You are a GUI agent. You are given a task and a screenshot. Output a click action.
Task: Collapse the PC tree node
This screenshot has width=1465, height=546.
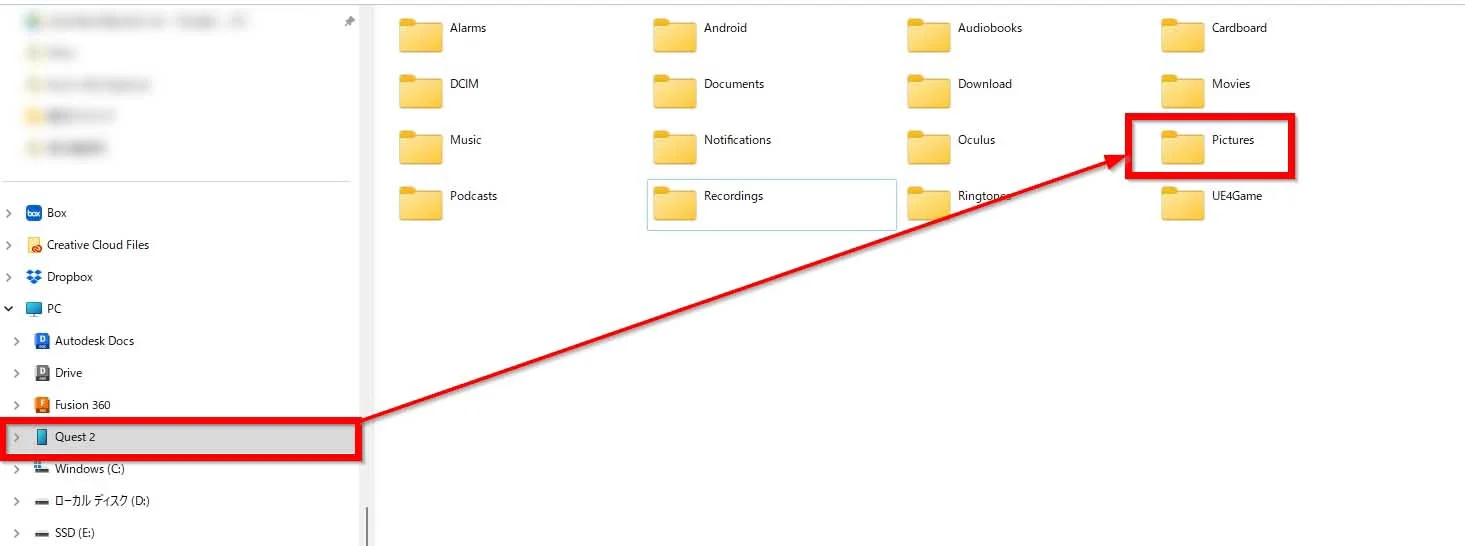[9, 309]
